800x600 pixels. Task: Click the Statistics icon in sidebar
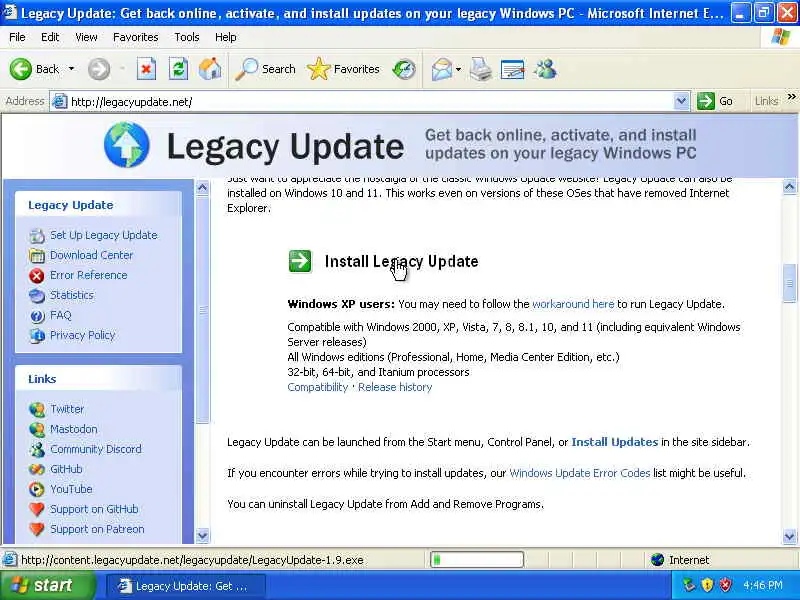(x=37, y=295)
